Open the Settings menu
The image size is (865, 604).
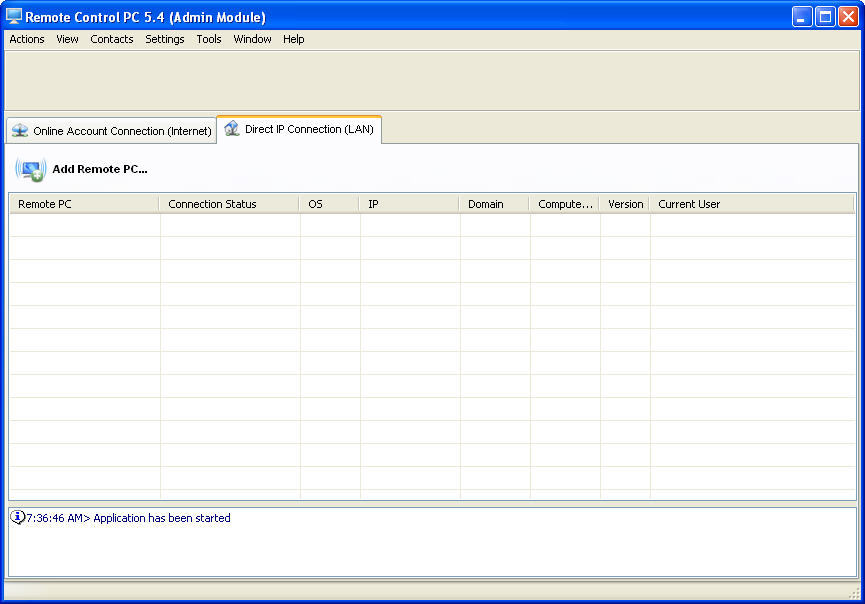point(164,39)
